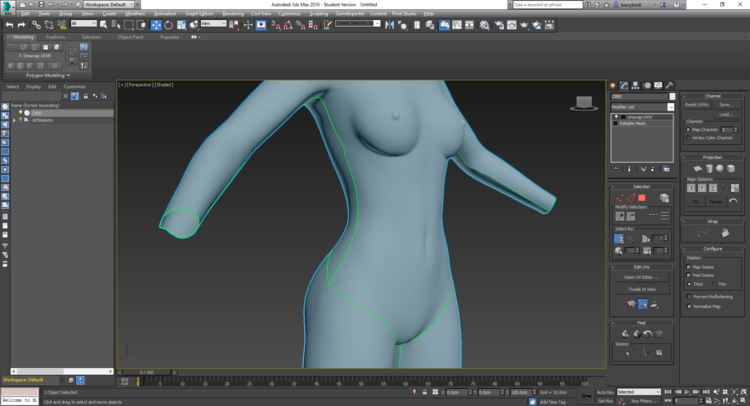Toggle Map Seams checkbox
Viewport: 750px width, 406px height.
pos(689,267)
